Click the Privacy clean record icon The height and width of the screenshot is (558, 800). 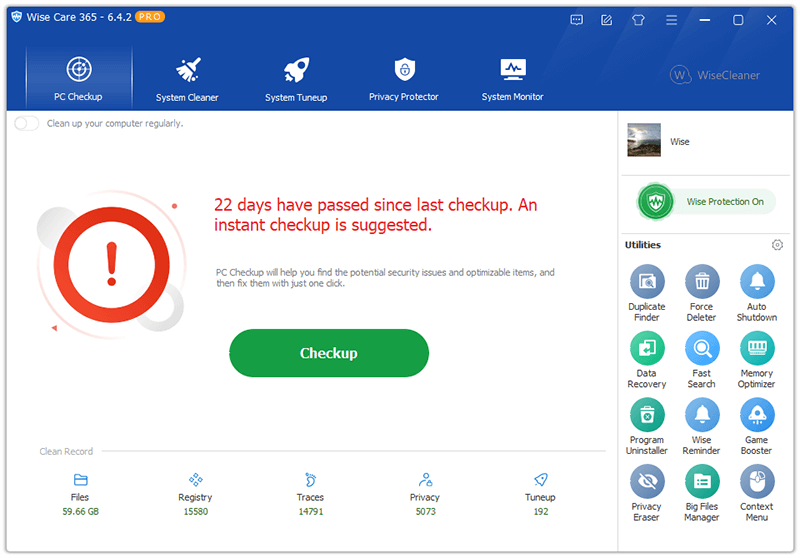click(x=426, y=479)
